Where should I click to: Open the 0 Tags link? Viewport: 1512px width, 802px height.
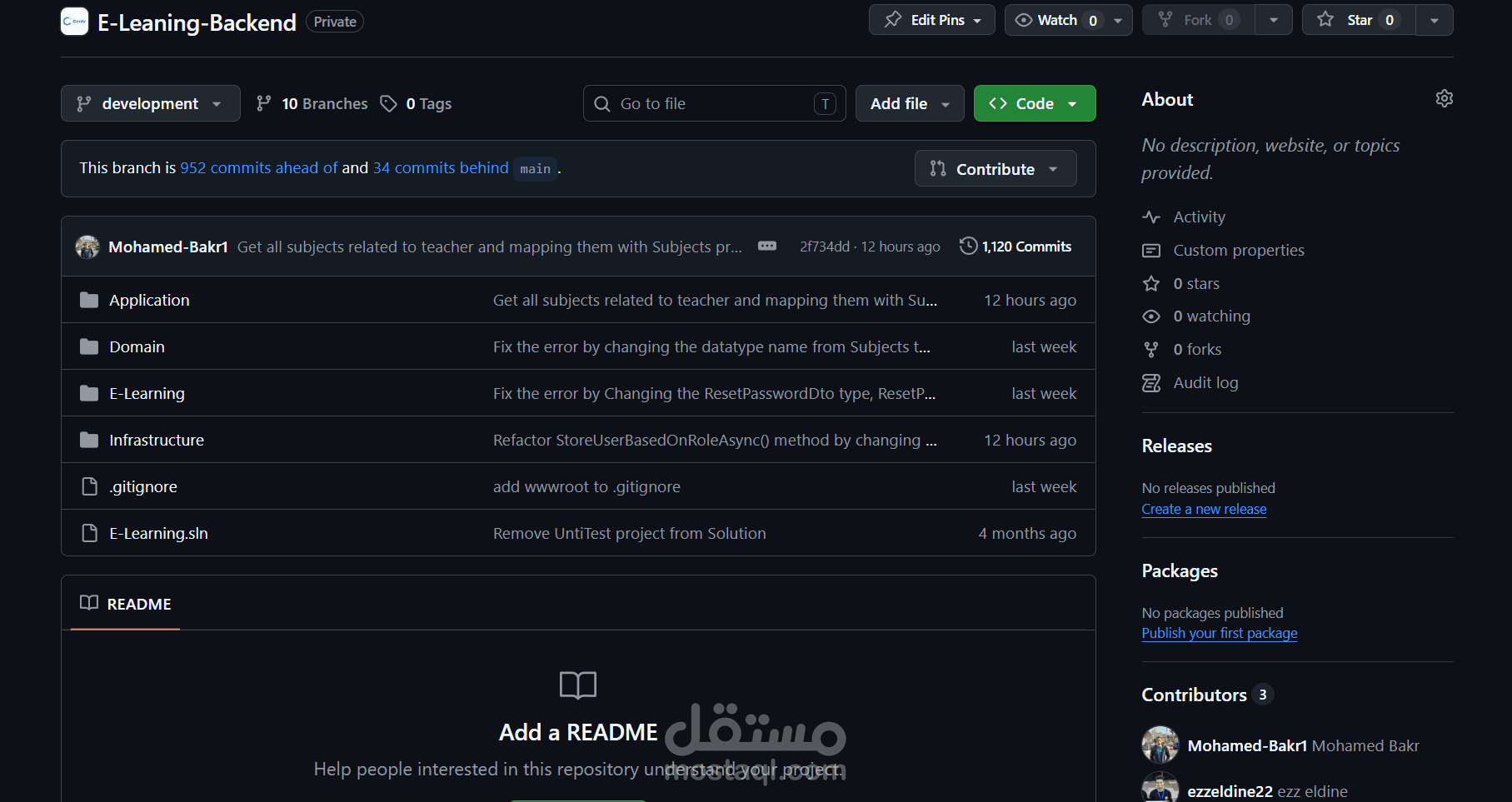pyautogui.click(x=417, y=103)
